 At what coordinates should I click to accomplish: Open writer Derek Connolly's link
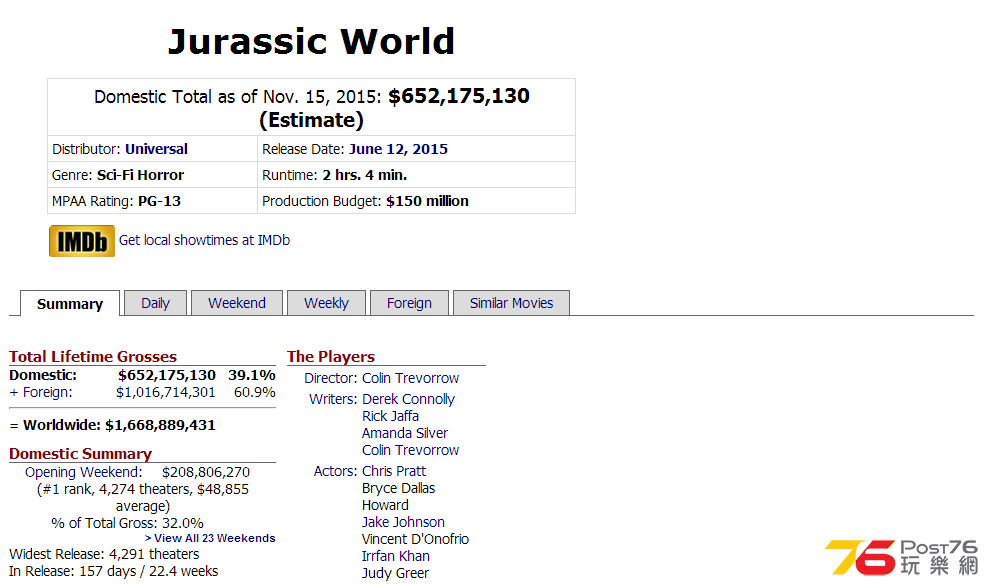(408, 400)
